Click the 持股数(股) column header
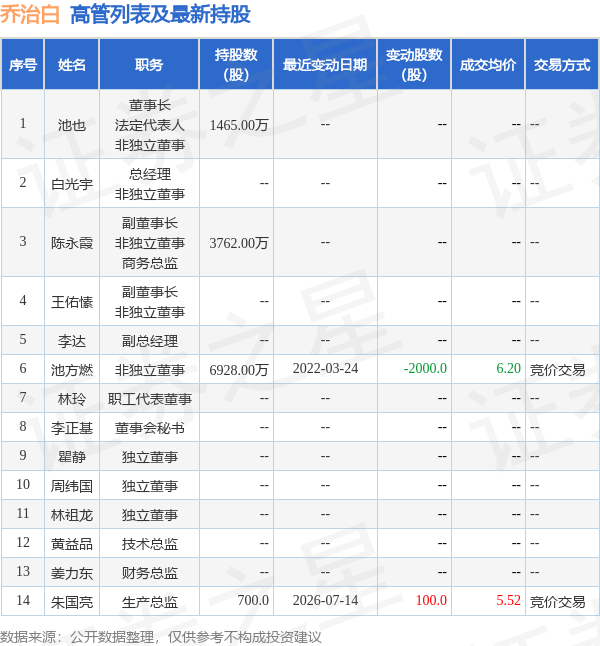The height and width of the screenshot is (646, 600). tap(236, 65)
